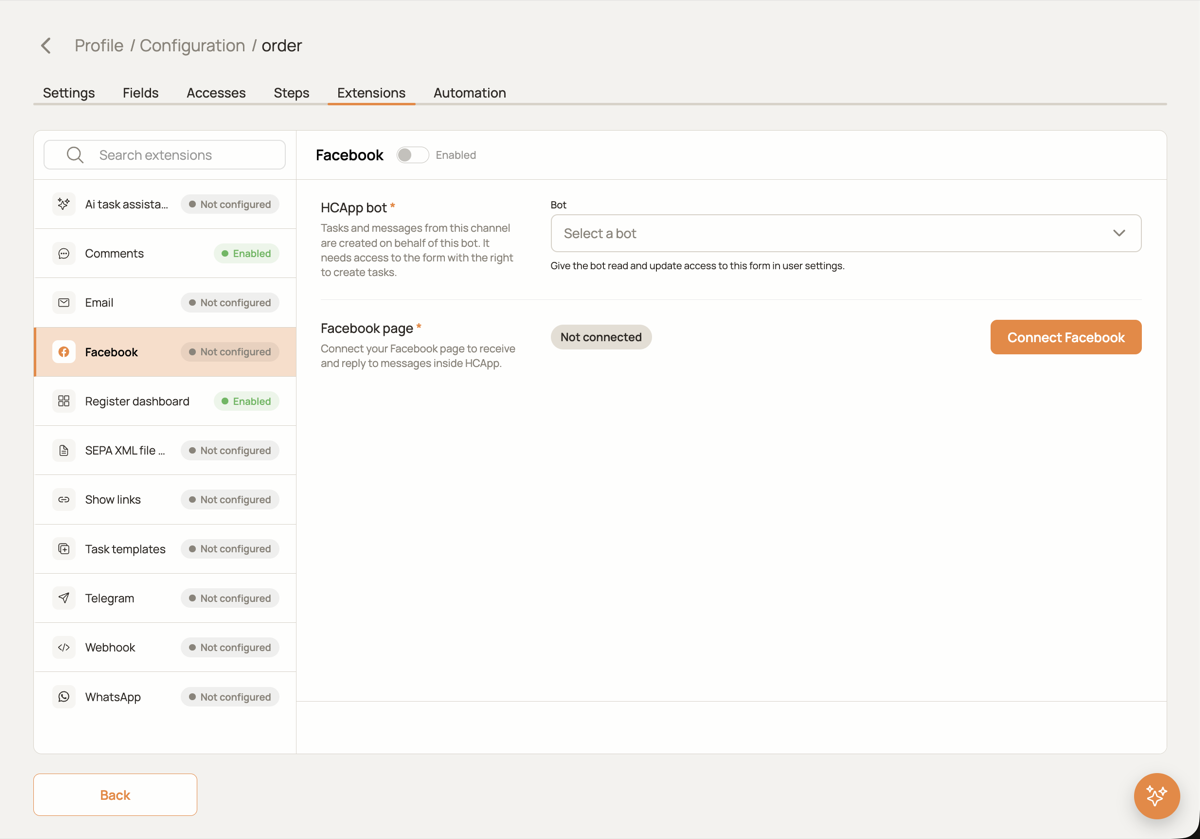Screen dimensions: 1200x839
Task: Click the Telegram paper plane icon
Action: (64, 598)
